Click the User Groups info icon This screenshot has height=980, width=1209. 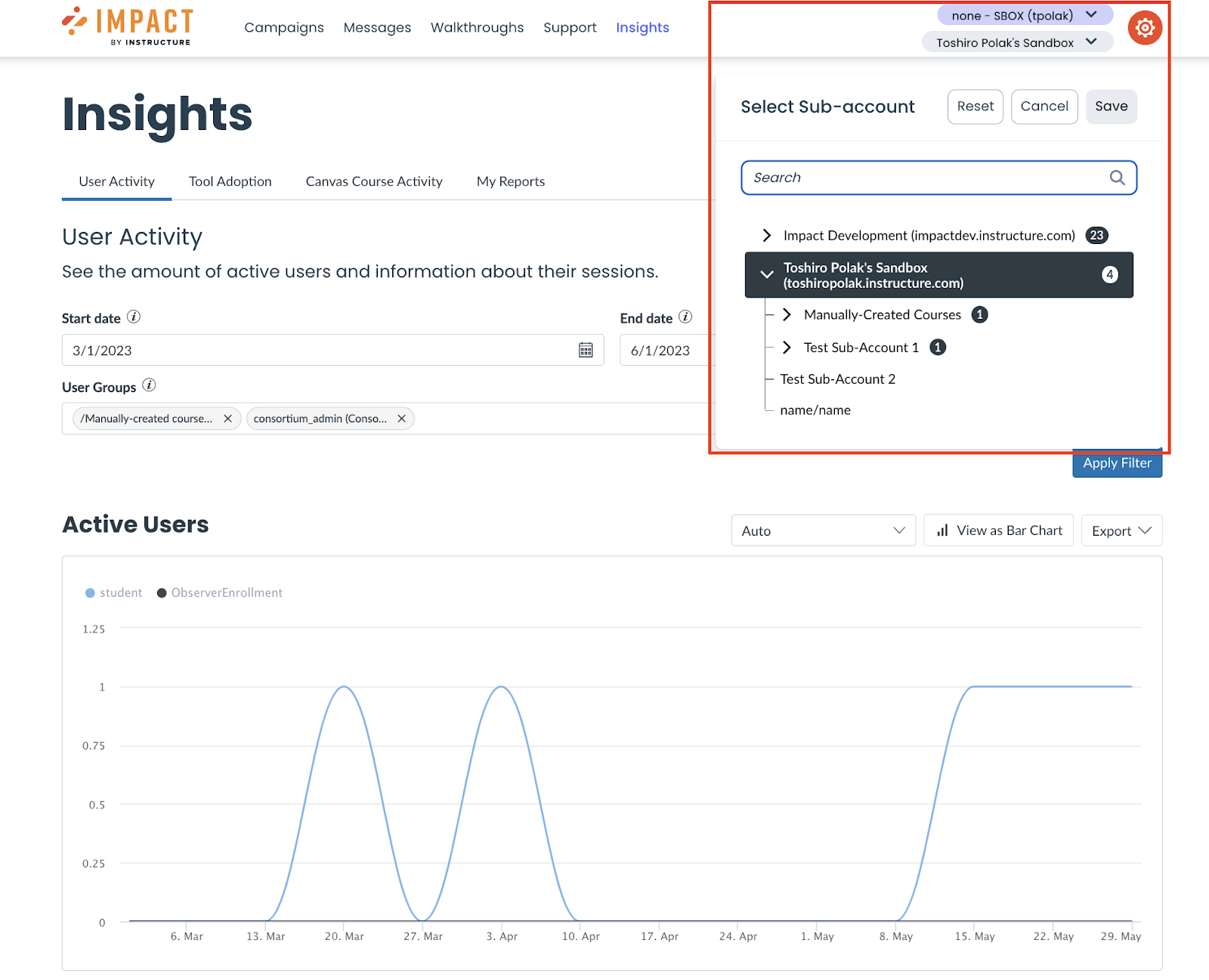(150, 385)
